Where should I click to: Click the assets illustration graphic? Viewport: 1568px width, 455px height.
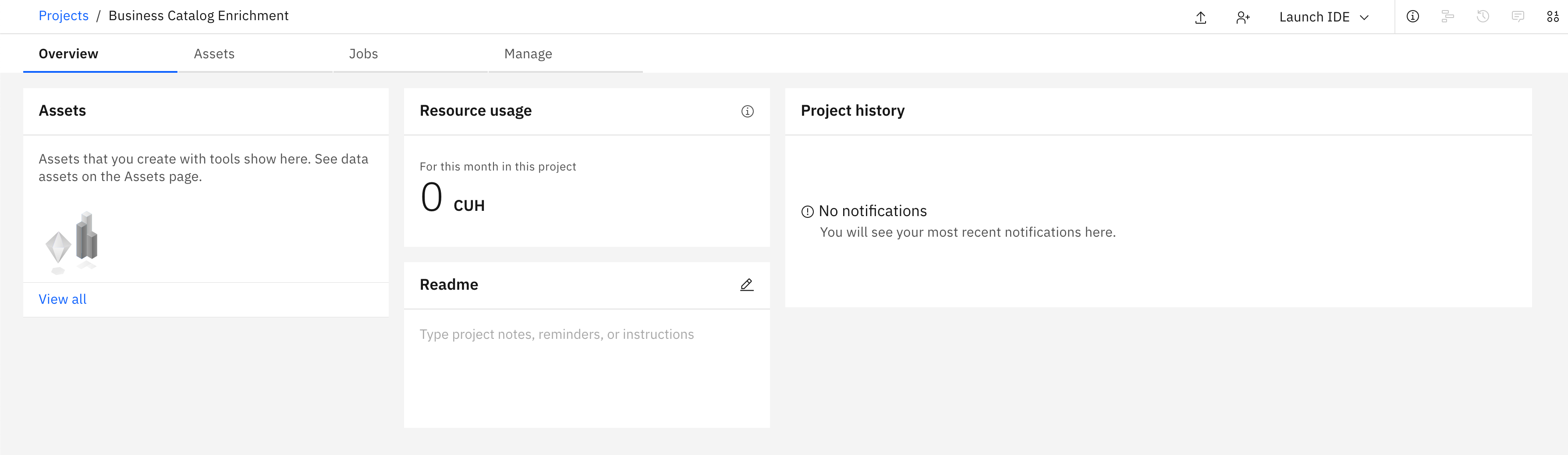pyautogui.click(x=72, y=242)
